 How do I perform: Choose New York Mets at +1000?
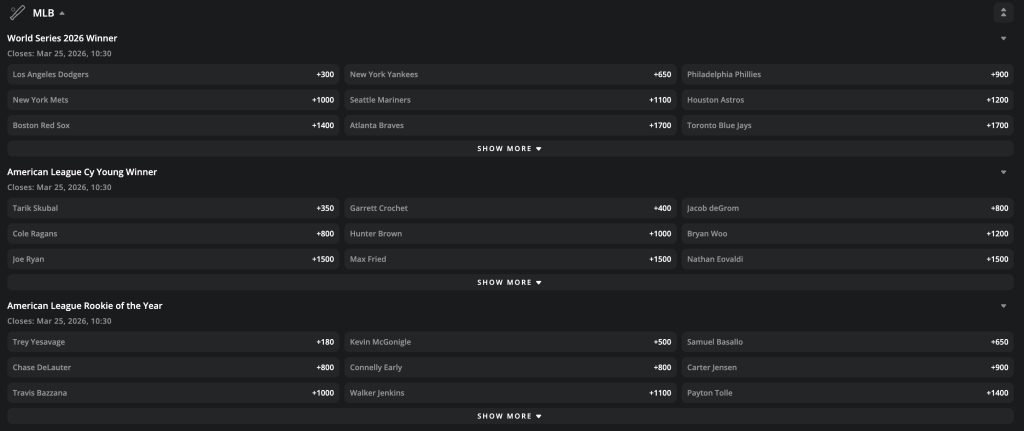coord(173,100)
